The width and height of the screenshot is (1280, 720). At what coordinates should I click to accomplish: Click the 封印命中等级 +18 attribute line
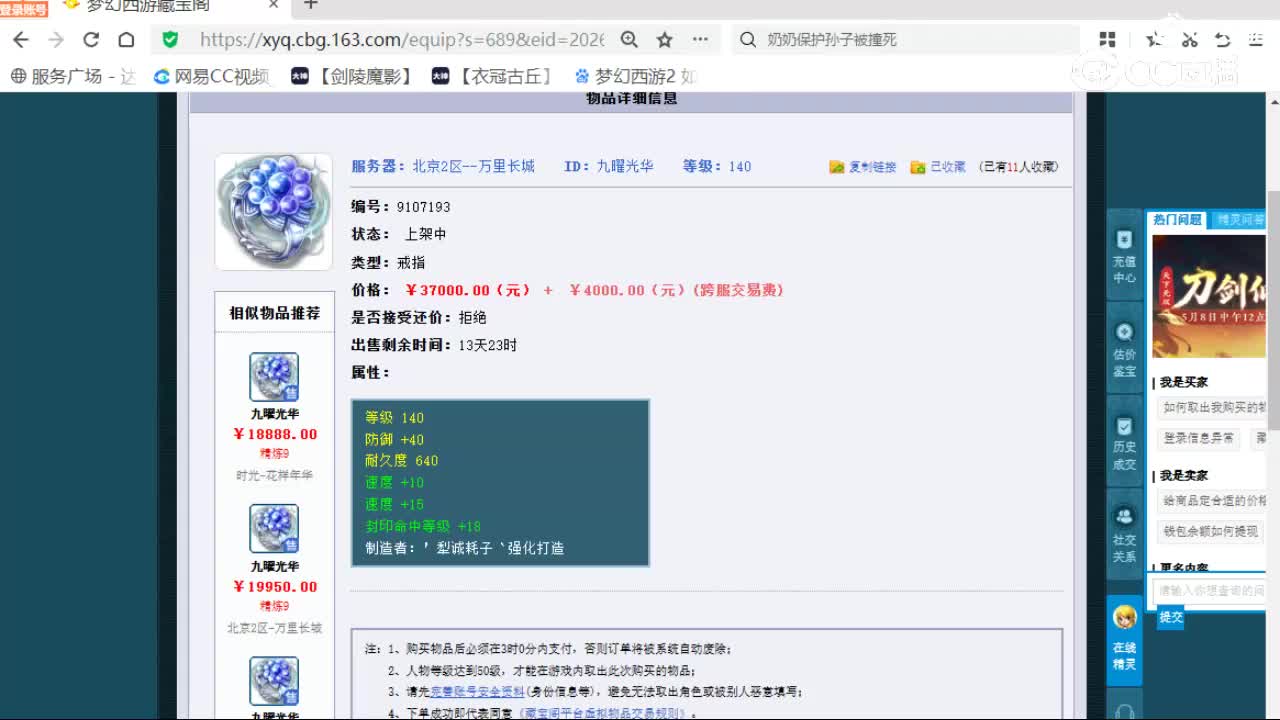tap(423, 526)
